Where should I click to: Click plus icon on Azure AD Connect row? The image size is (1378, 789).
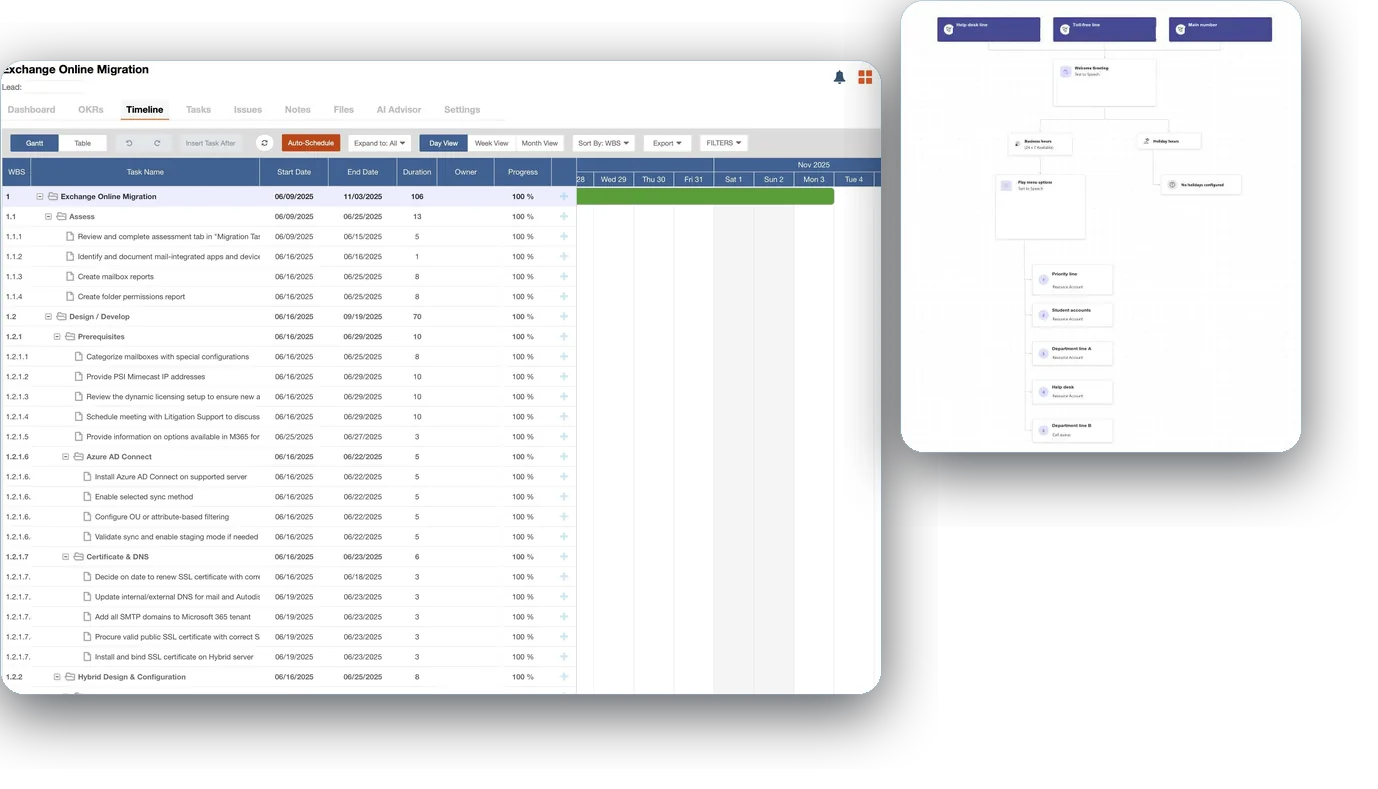click(x=564, y=456)
